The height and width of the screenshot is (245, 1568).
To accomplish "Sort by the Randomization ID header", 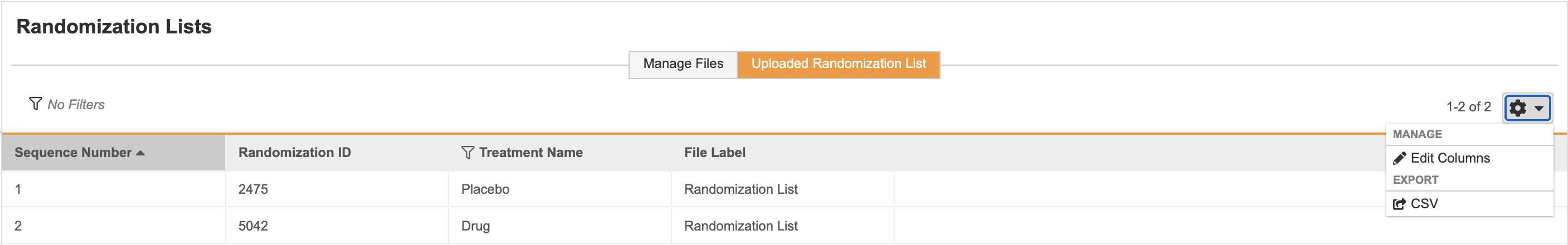I will point(295,153).
